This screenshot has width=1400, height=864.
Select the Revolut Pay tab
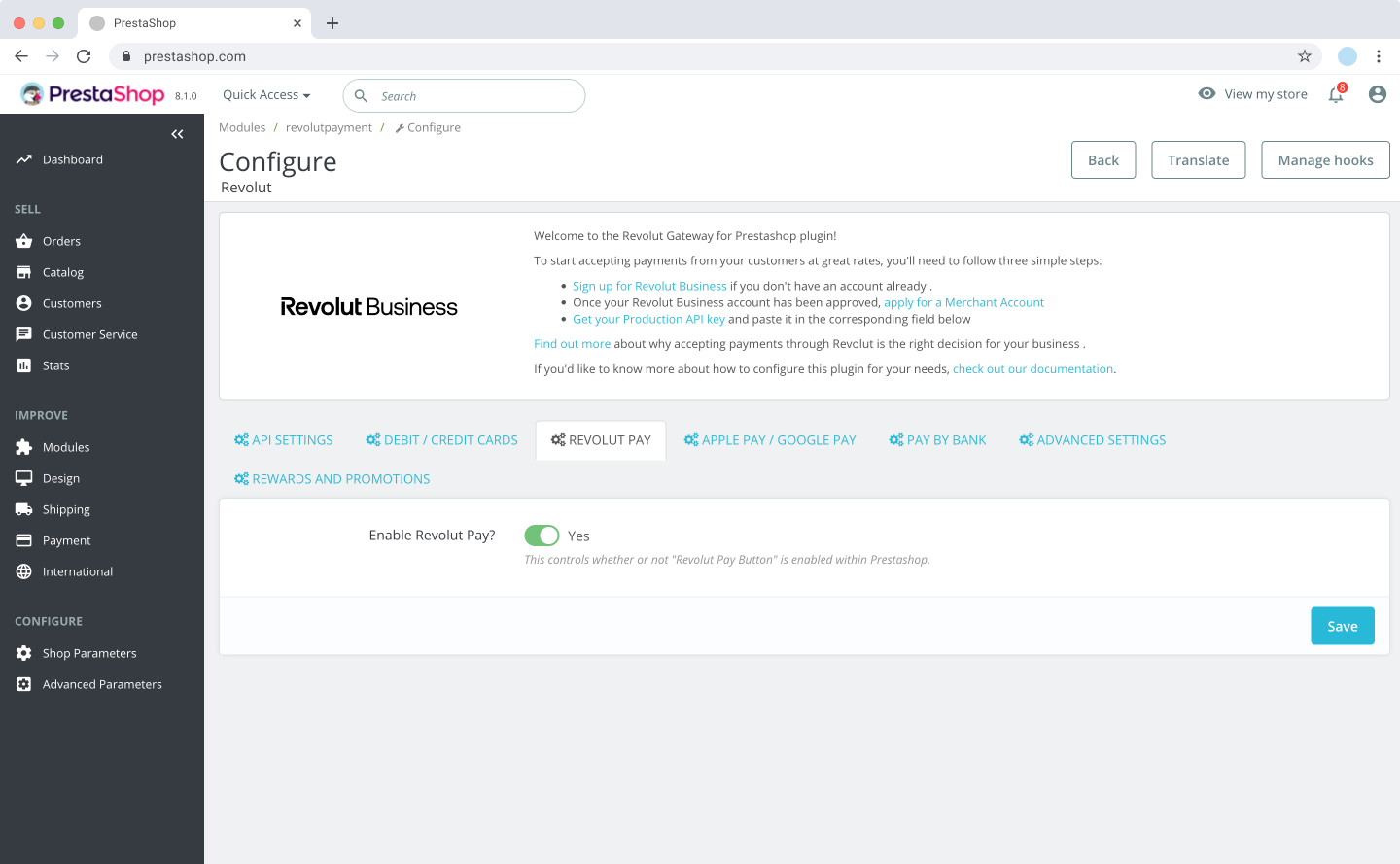[601, 440]
